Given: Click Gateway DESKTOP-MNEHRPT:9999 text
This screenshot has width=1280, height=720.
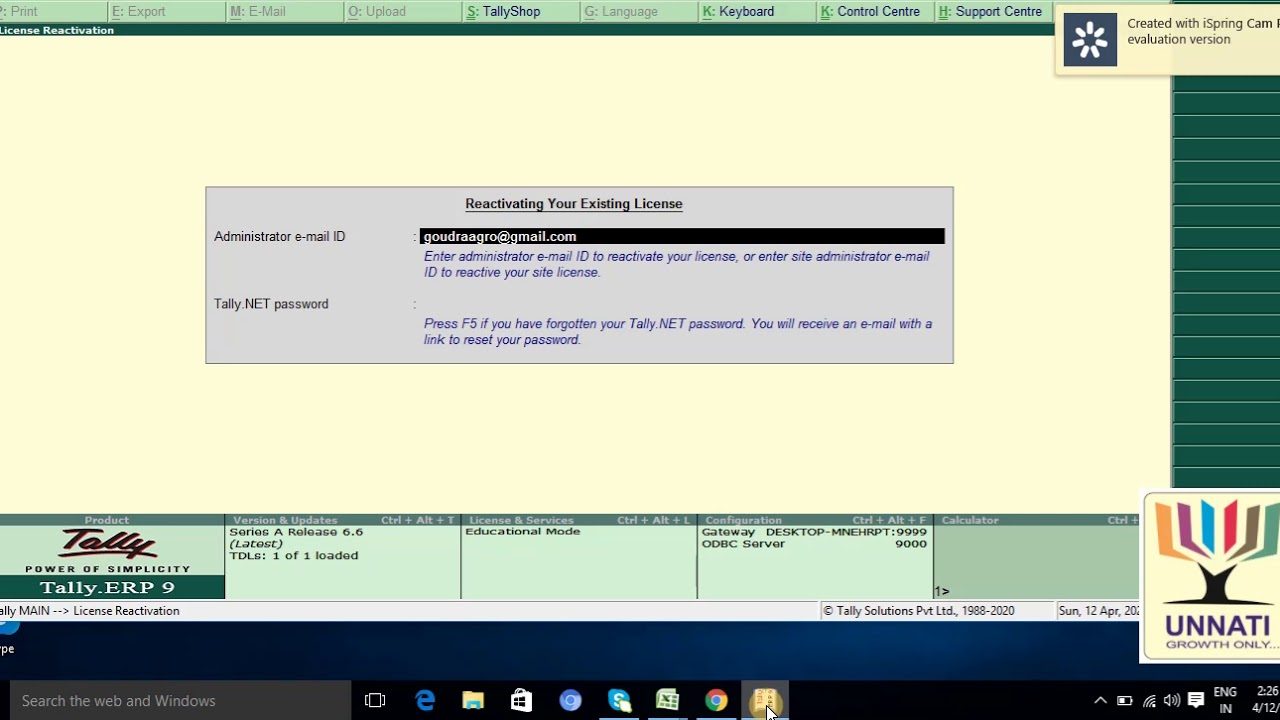Looking at the screenshot, I should (814, 532).
